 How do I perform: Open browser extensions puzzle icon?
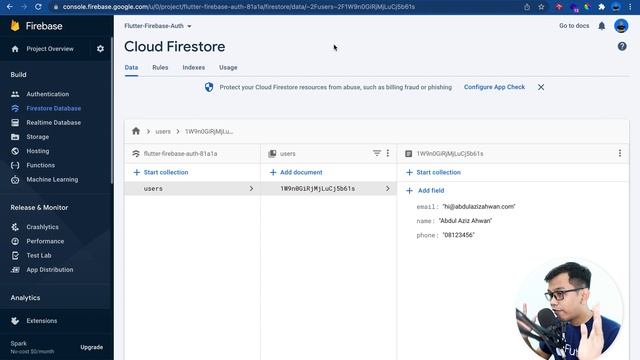601,7
